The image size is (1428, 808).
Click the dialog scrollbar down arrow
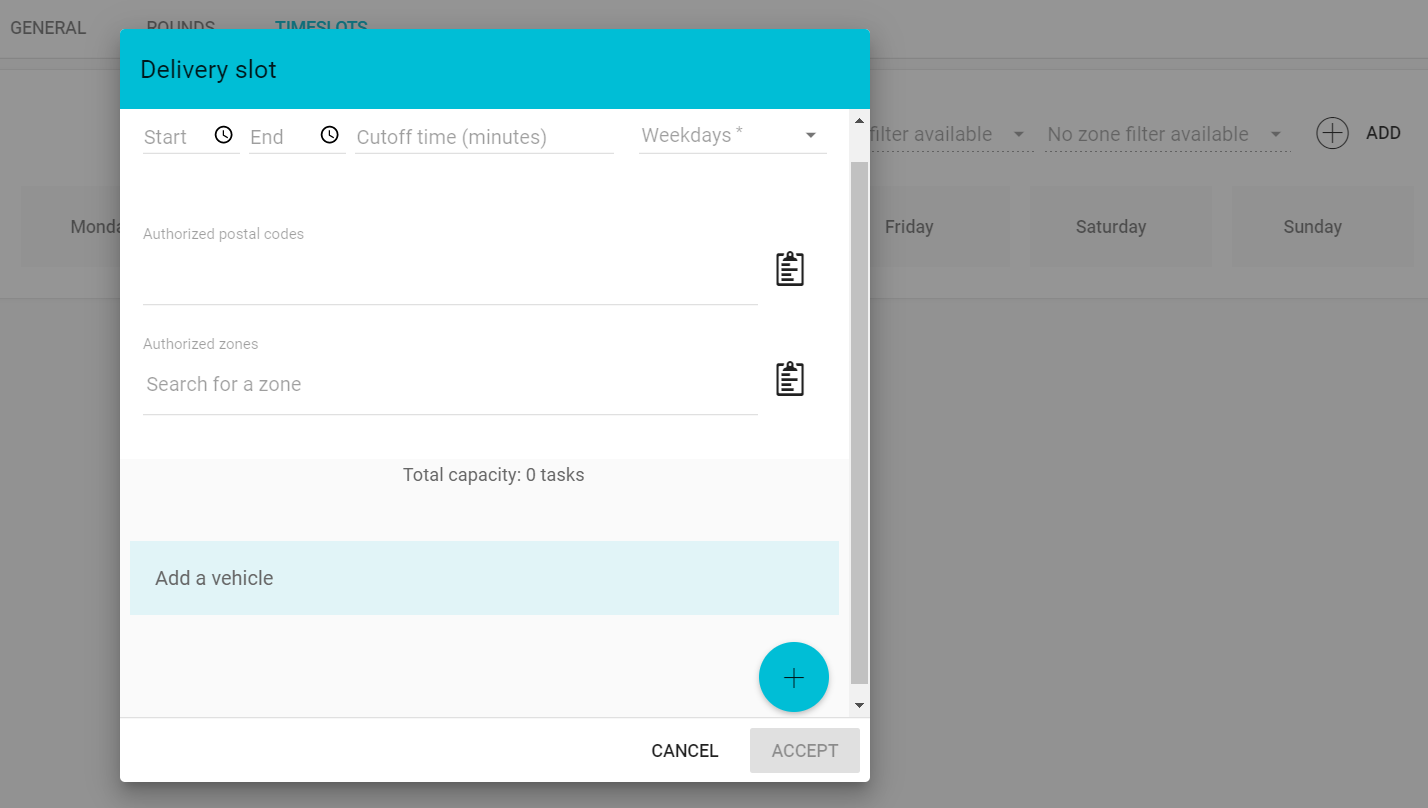pos(859,705)
